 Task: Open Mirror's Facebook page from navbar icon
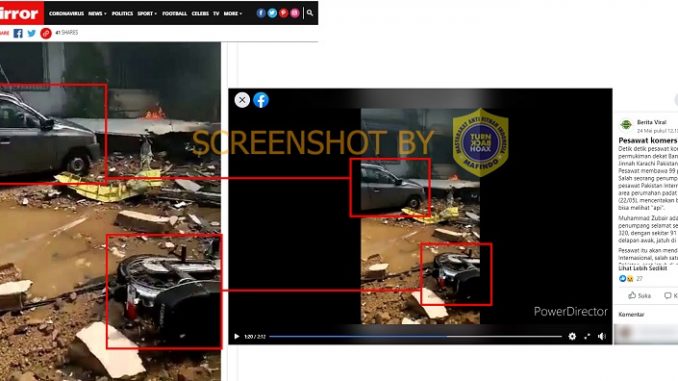click(261, 13)
